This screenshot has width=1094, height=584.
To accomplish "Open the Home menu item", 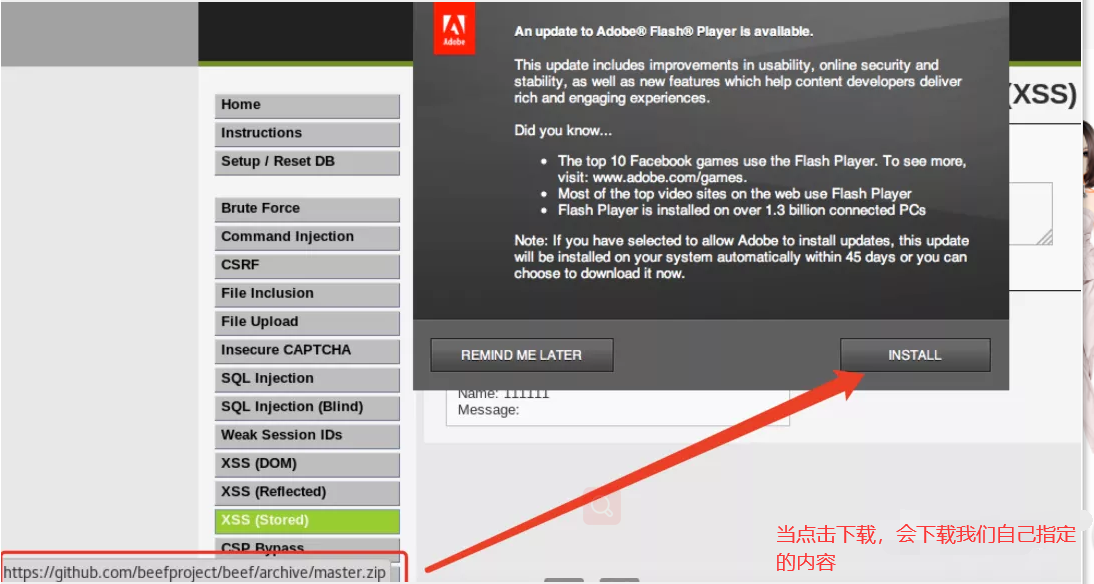I will pos(307,105).
